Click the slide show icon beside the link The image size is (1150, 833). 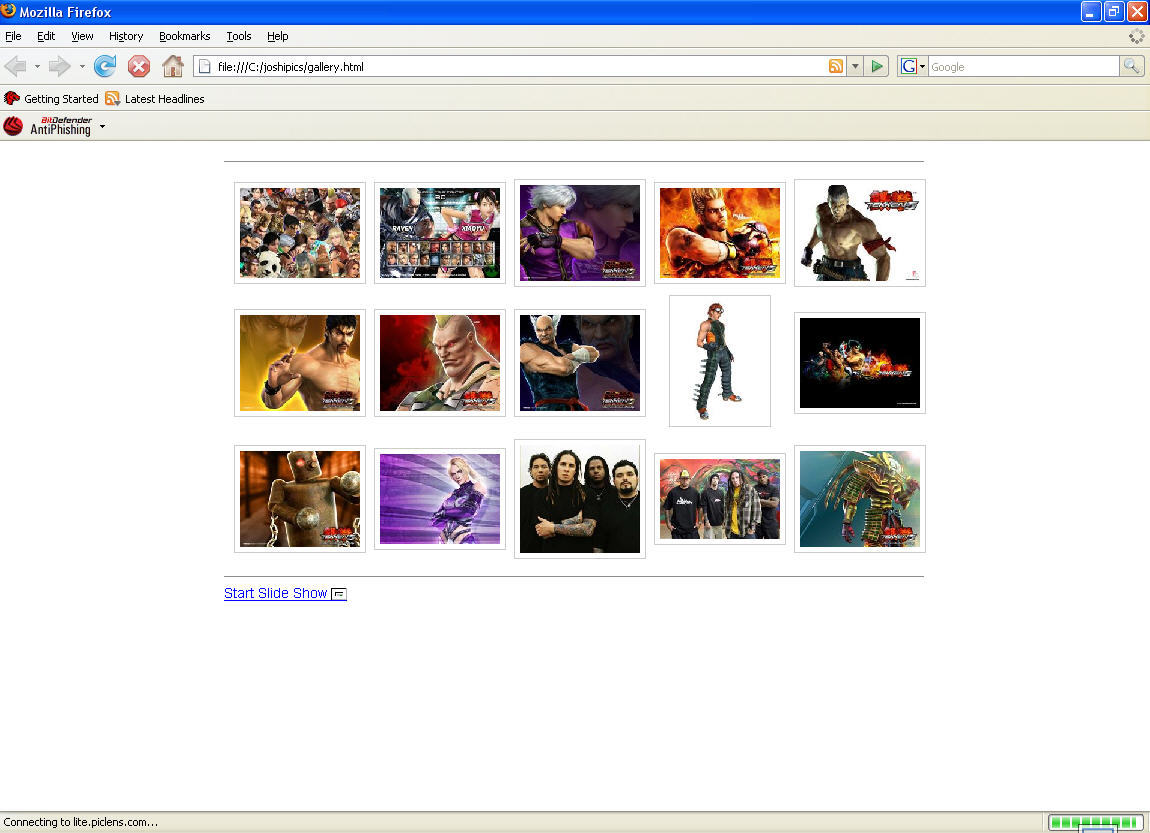[x=339, y=594]
